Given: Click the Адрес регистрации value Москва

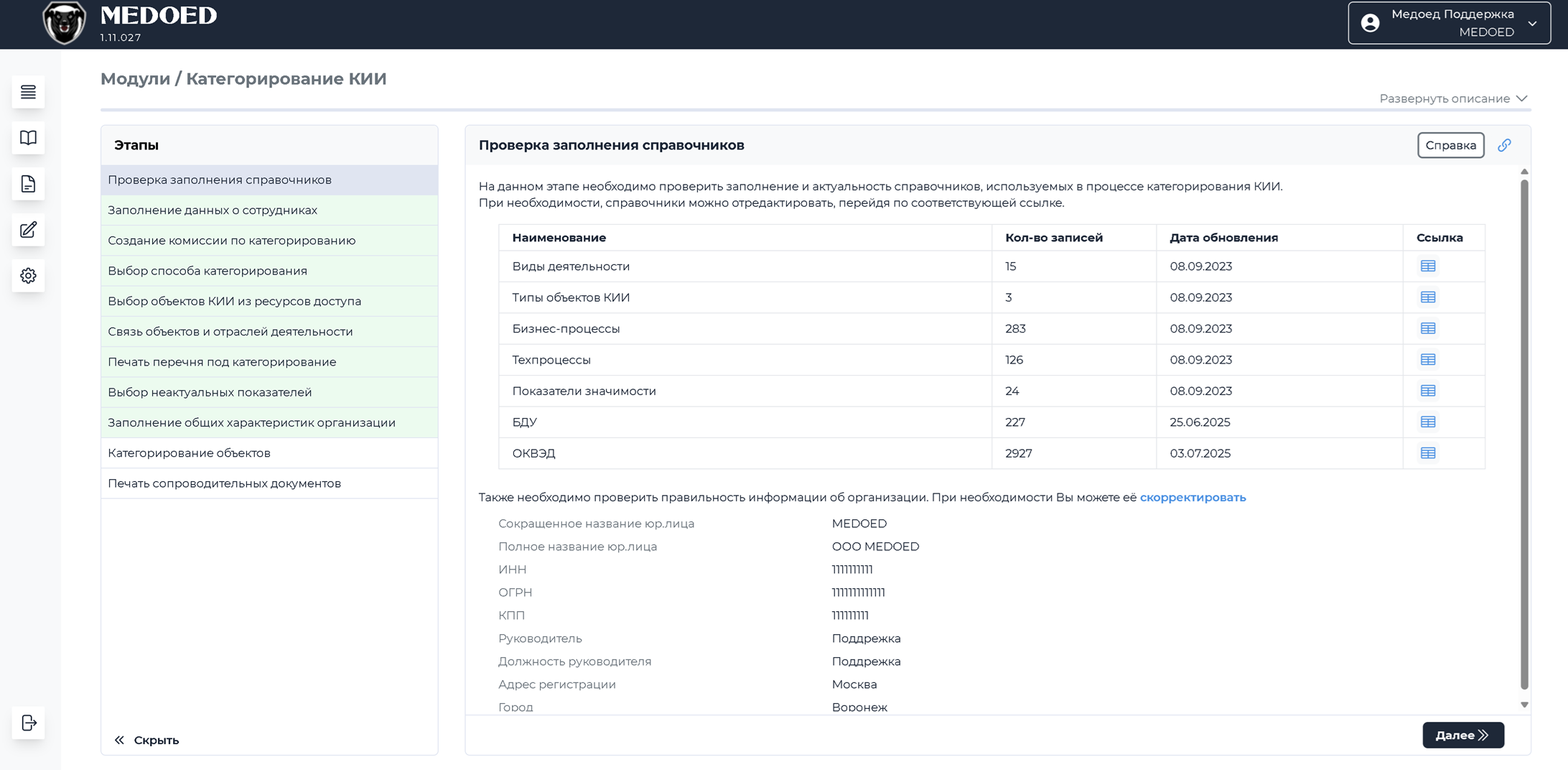Looking at the screenshot, I should click(854, 685).
